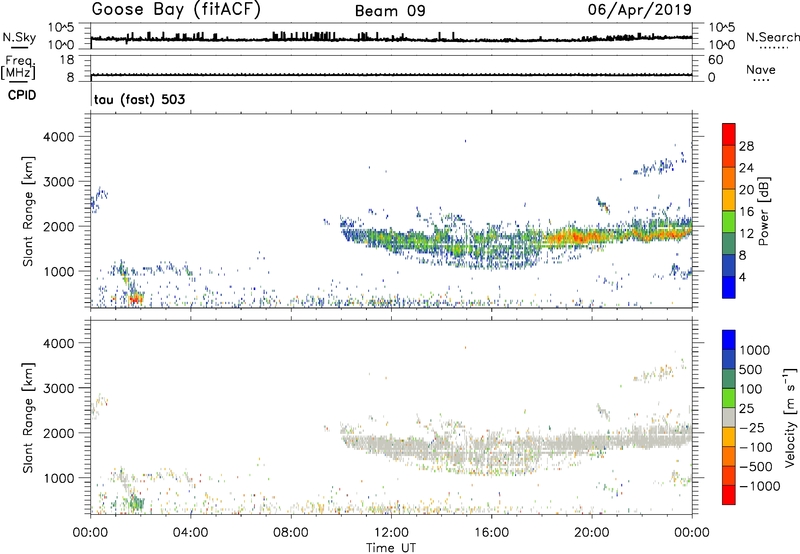Click the '60' Nave axis tick
The width and height of the screenshot is (800, 554).
(x=715, y=60)
